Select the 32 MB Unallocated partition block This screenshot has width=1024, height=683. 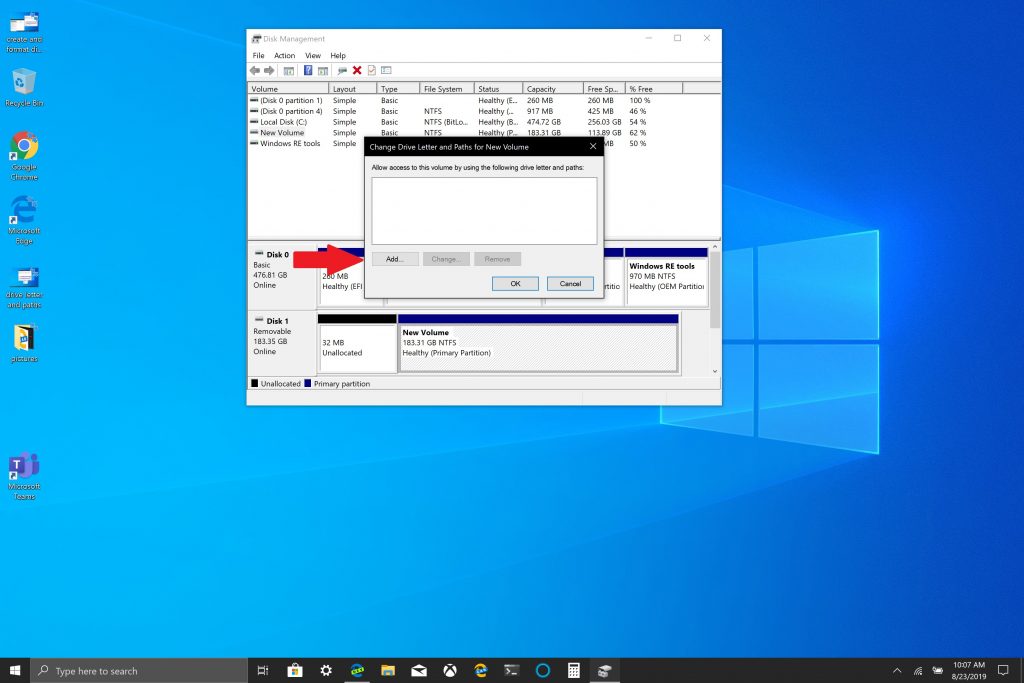[357, 346]
